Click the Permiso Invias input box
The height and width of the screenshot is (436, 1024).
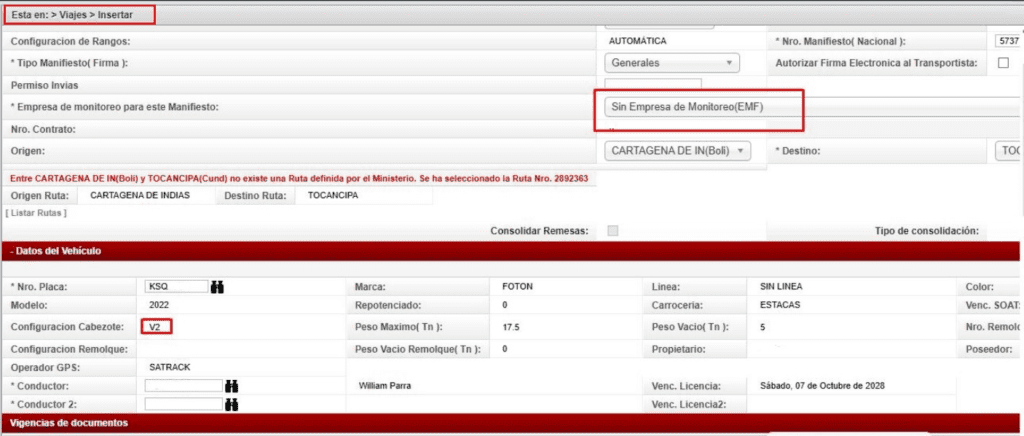pyautogui.click(x=653, y=85)
